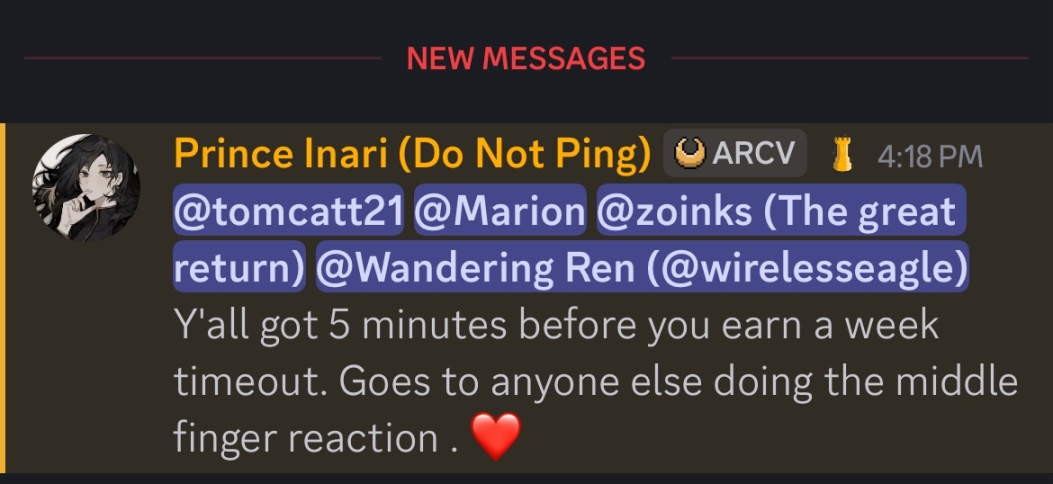Click the red divider line right of NEW MESSAGES
This screenshot has width=1053, height=484.
[850, 58]
